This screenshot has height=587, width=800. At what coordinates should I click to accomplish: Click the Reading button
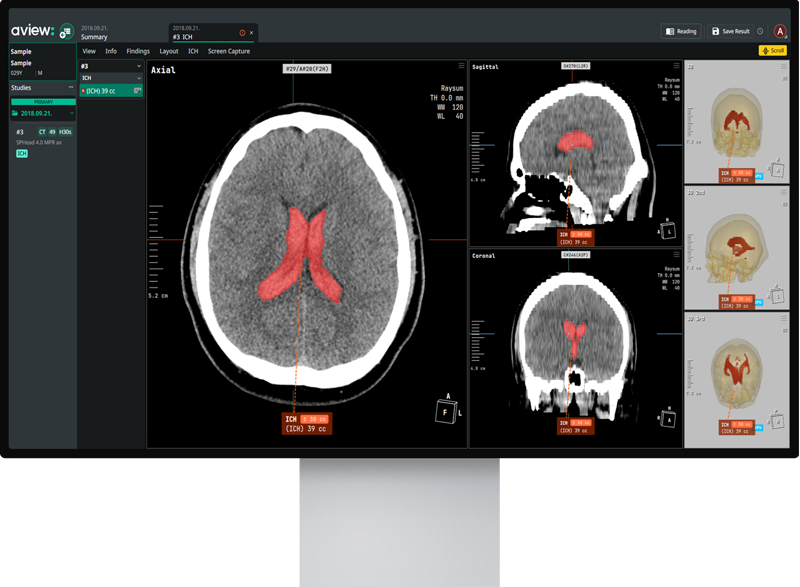681,31
